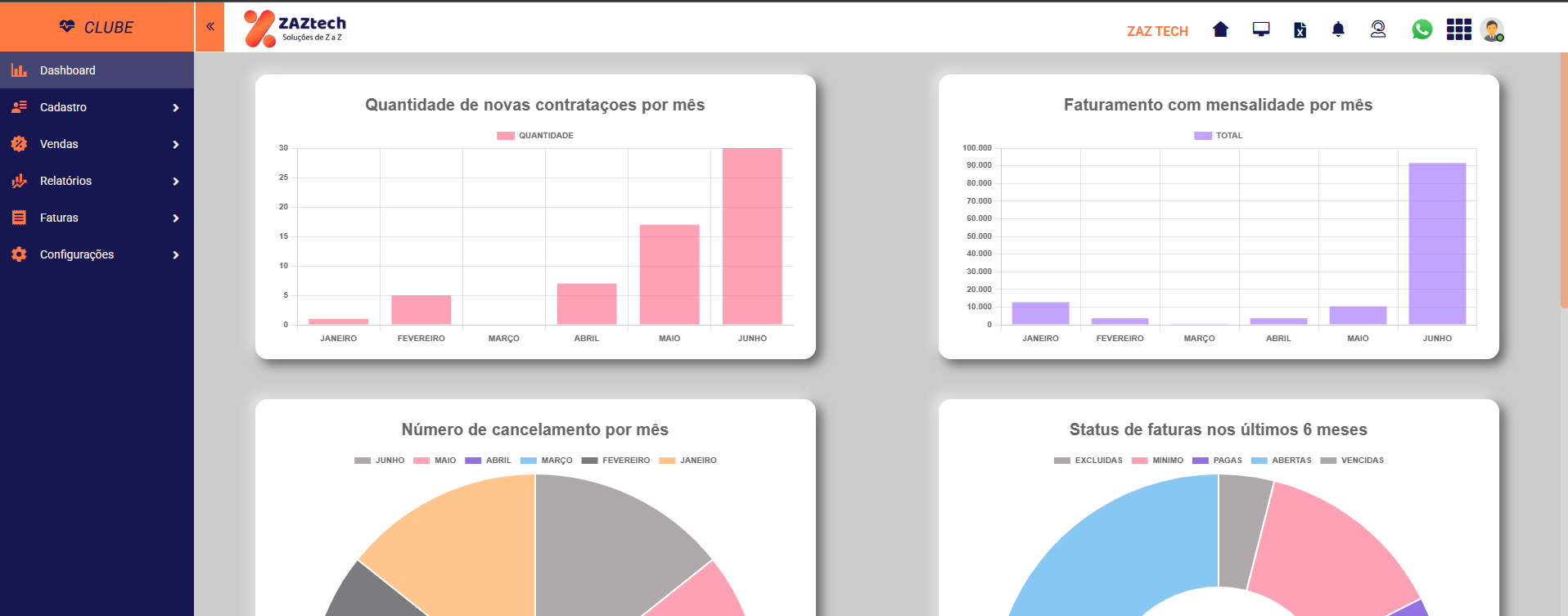Click the Faturas receipt icon

[19, 218]
